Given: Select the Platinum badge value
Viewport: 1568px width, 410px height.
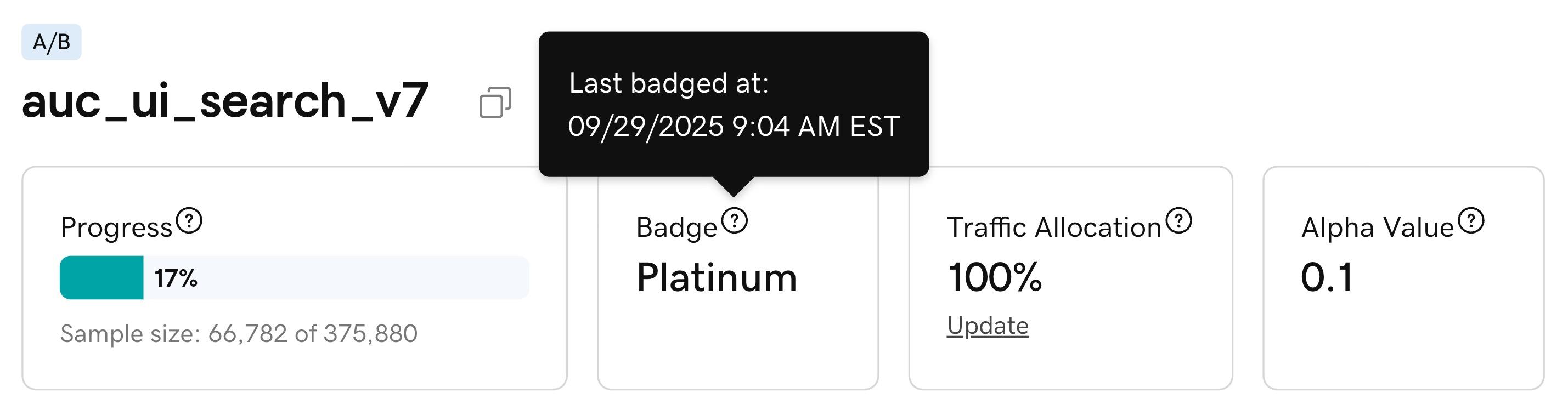Looking at the screenshot, I should 717,278.
